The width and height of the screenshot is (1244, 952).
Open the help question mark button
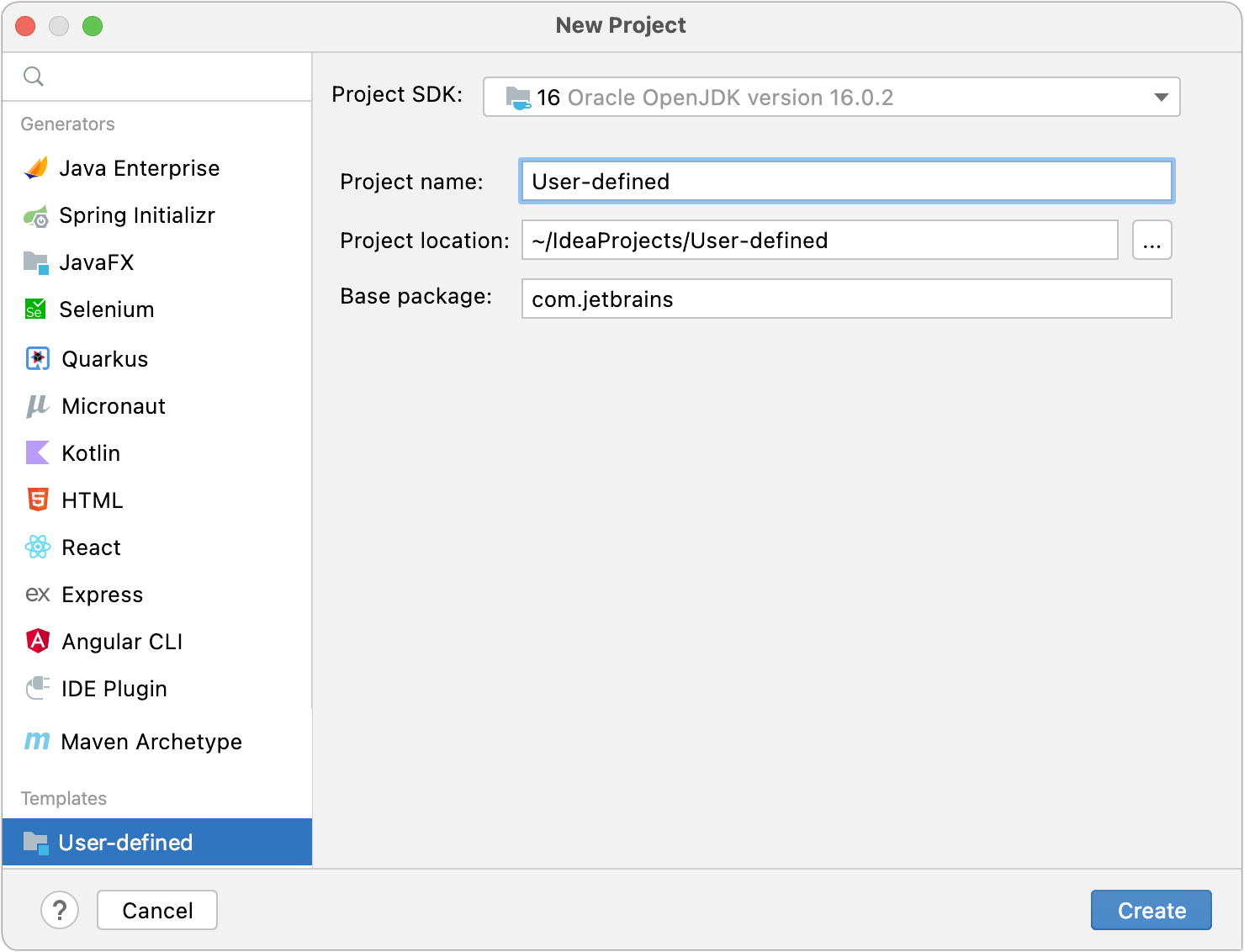60,910
